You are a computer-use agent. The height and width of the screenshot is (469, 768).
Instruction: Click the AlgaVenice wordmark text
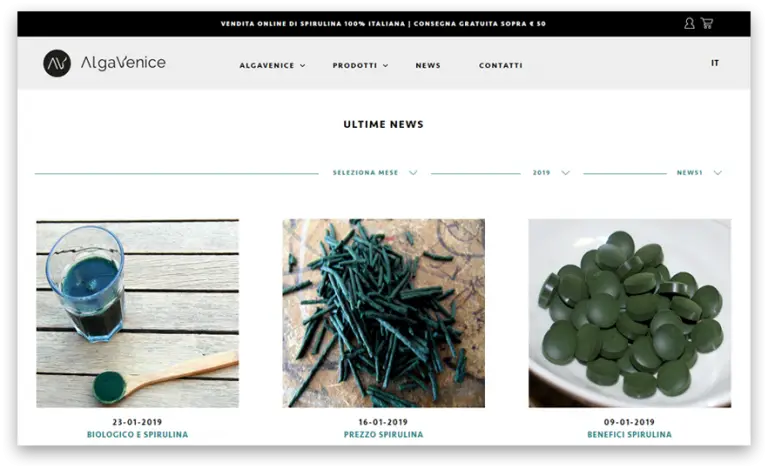(x=123, y=63)
